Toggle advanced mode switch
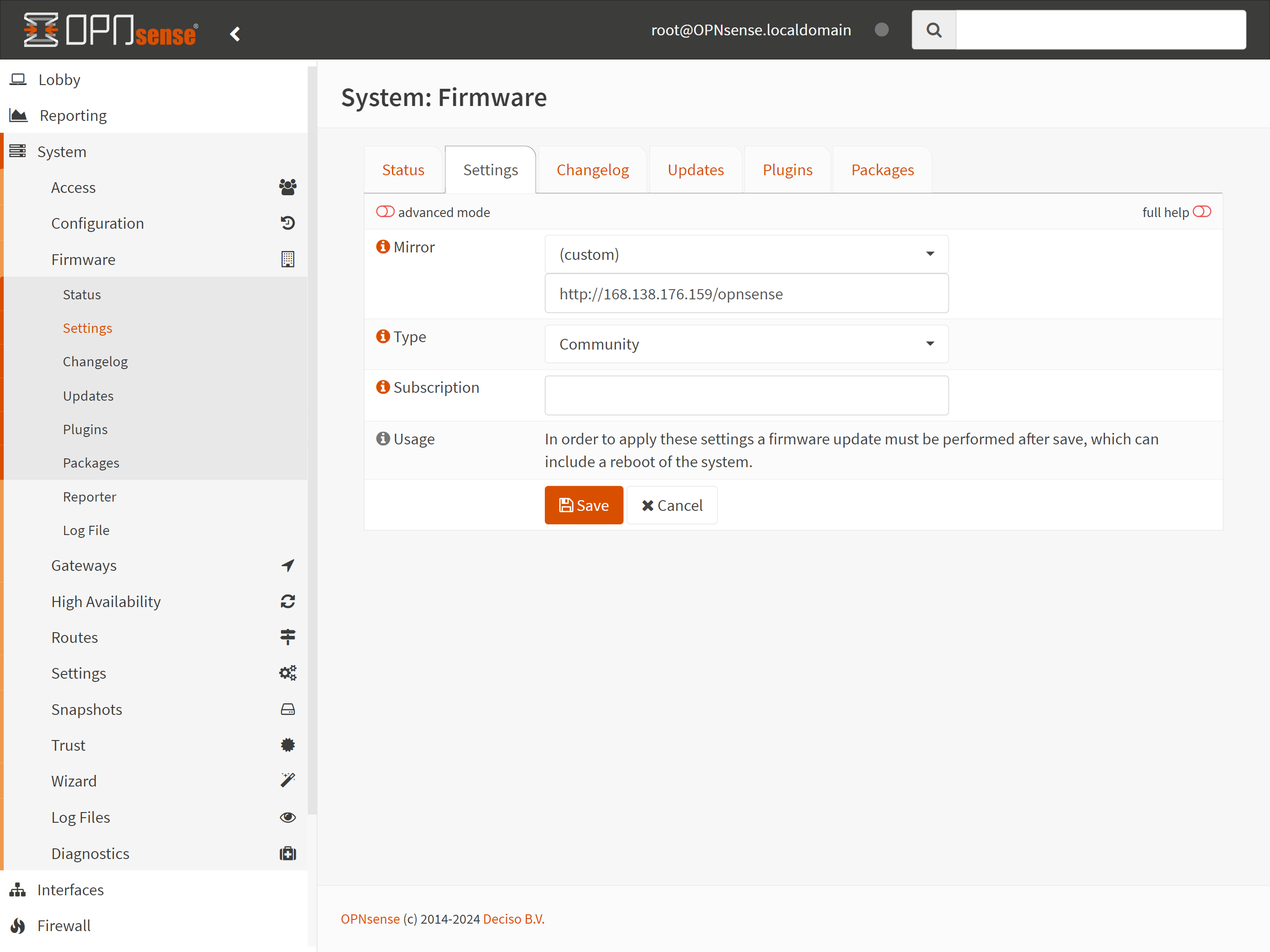Image resolution: width=1270 pixels, height=952 pixels. [385, 212]
